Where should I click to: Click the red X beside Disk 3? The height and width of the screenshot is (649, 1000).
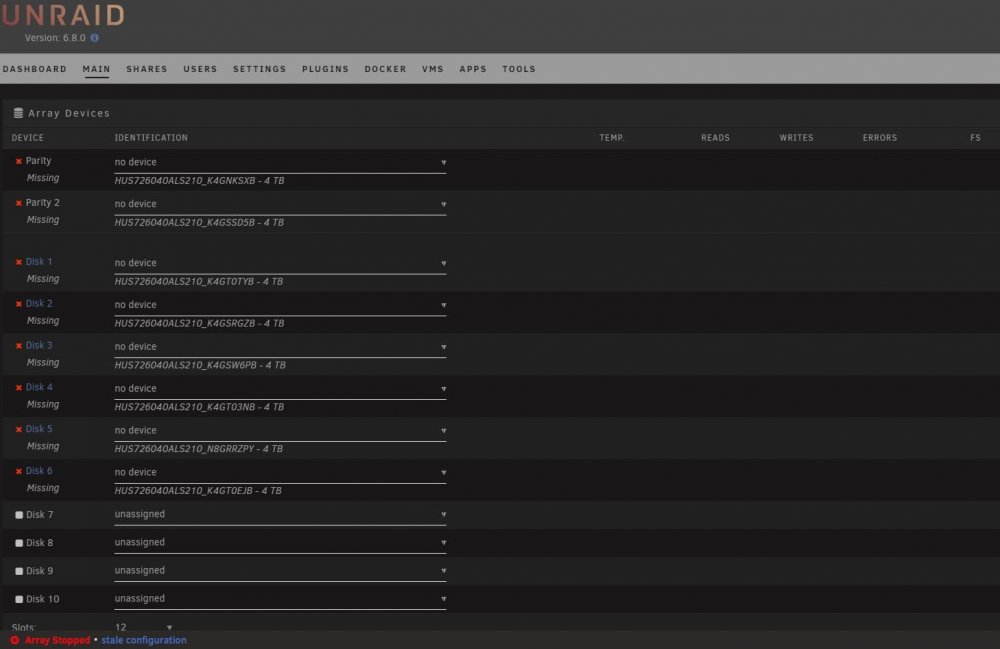point(18,346)
